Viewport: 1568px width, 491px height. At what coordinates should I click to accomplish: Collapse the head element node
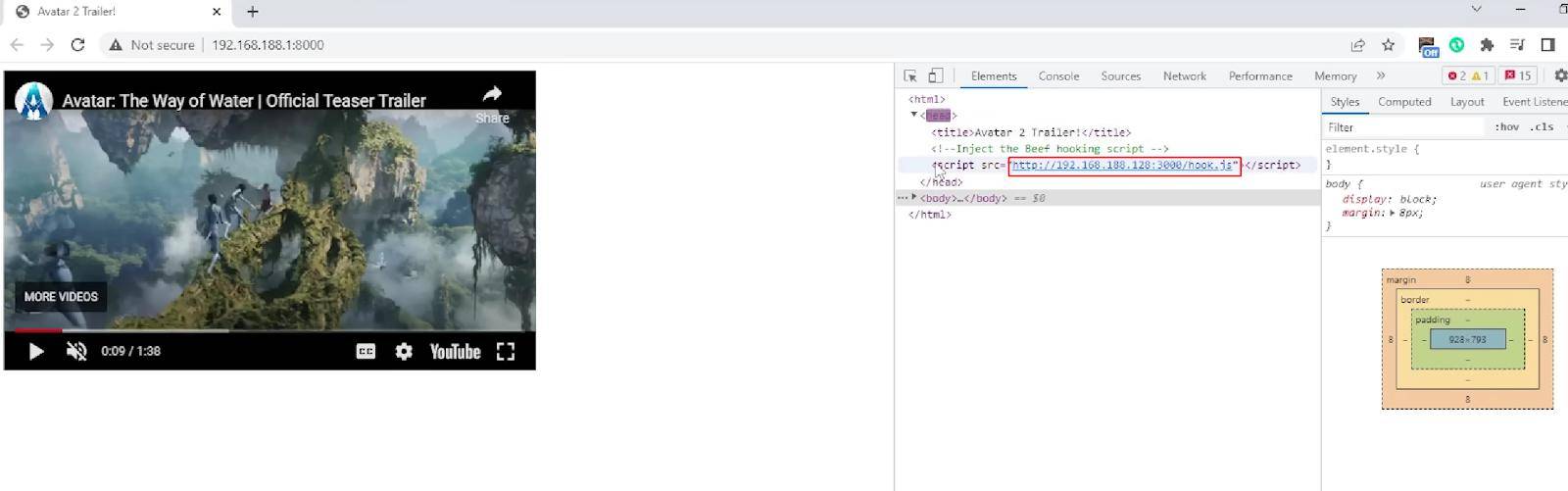[914, 115]
